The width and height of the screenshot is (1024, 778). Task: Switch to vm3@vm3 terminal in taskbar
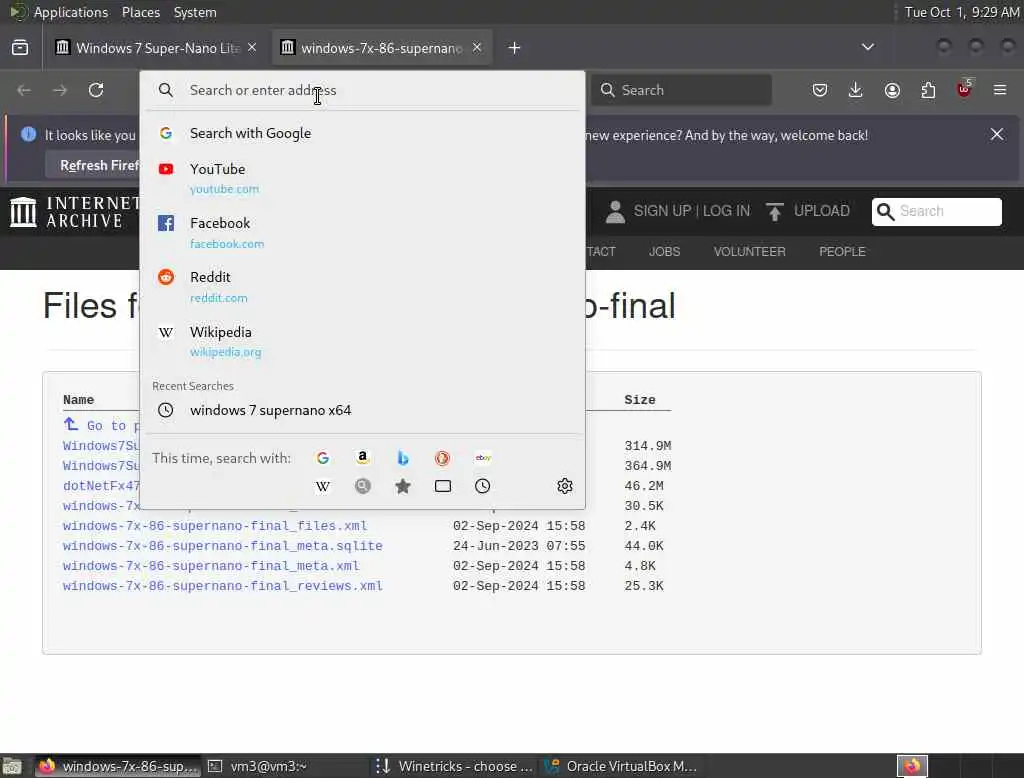point(285,766)
